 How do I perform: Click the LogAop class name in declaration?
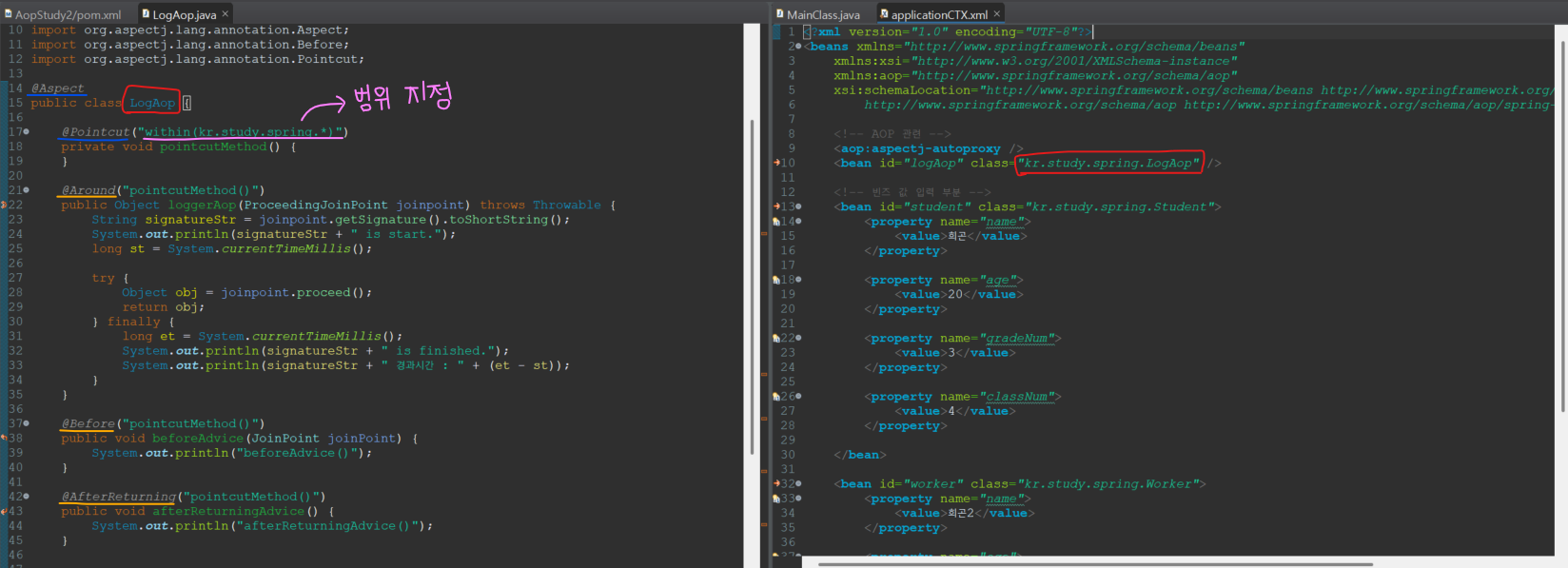(x=152, y=103)
